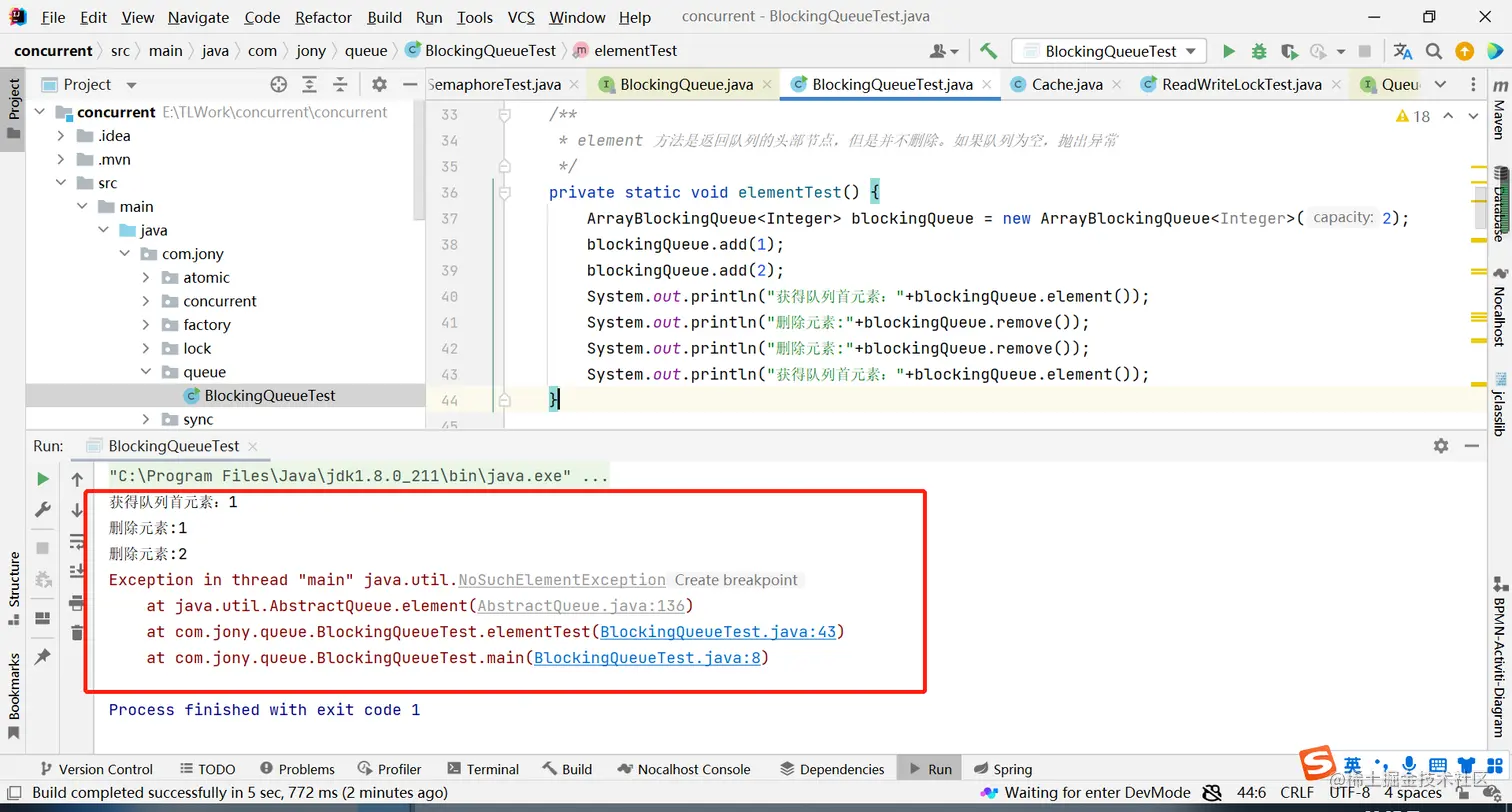Open the Navigate menu
The image size is (1512, 812).
(x=198, y=17)
